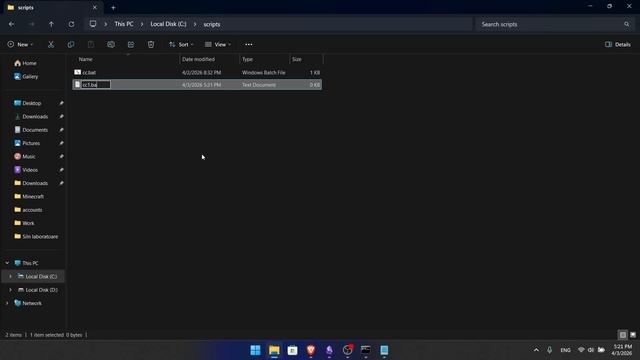
Task: Close the scripts tab
Action: [x=95, y=7]
